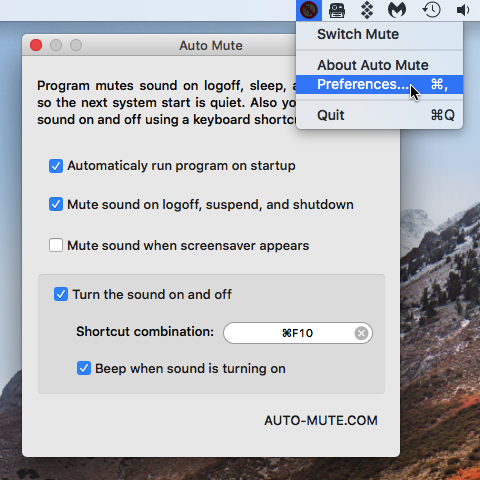480x480 pixels.
Task: Clear the shortcut combination field
Action: point(361,333)
